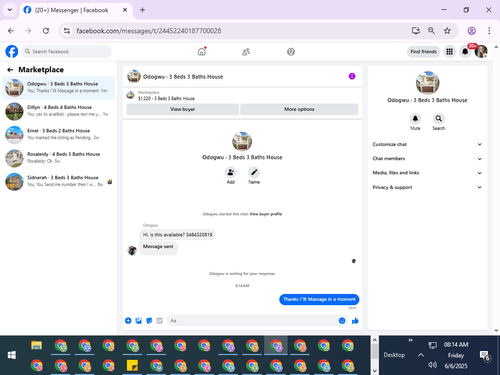Choose a GIF icon in composer
The width and height of the screenshot is (500, 375).
tap(159, 321)
